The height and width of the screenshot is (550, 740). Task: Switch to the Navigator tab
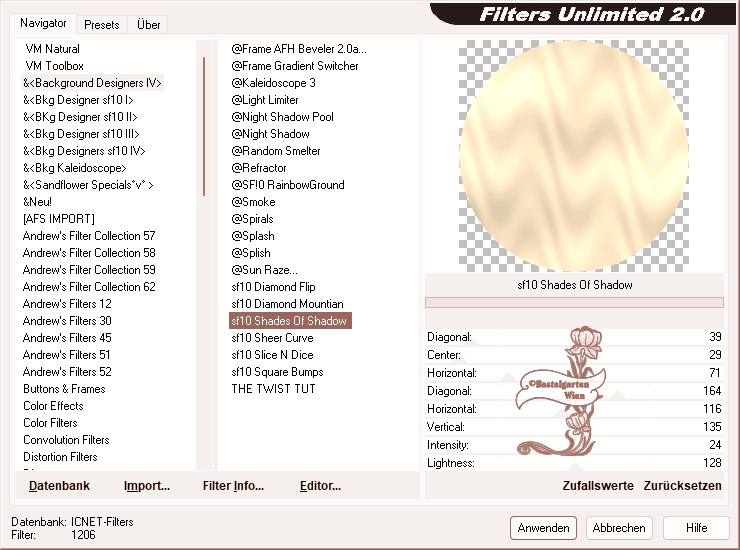tap(43, 23)
